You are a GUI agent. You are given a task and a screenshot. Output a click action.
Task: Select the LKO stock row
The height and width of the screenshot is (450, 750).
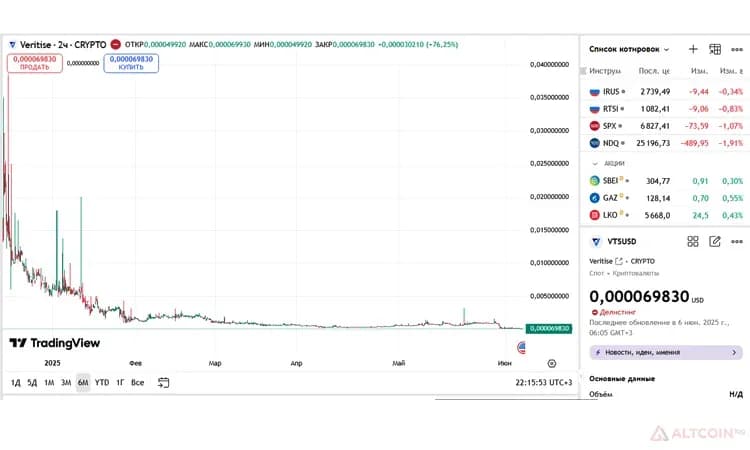point(666,215)
